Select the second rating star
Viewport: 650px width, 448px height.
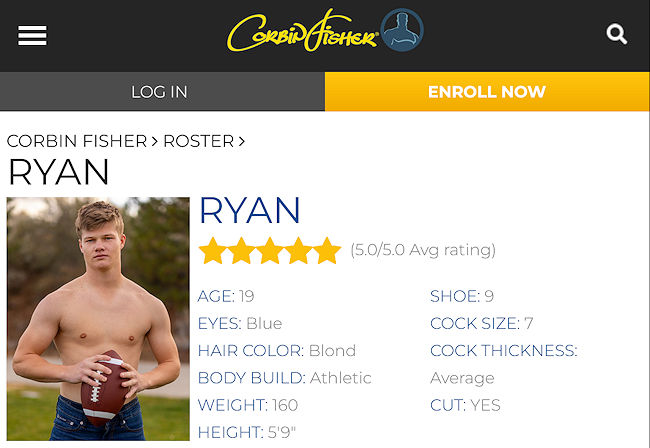click(241, 250)
